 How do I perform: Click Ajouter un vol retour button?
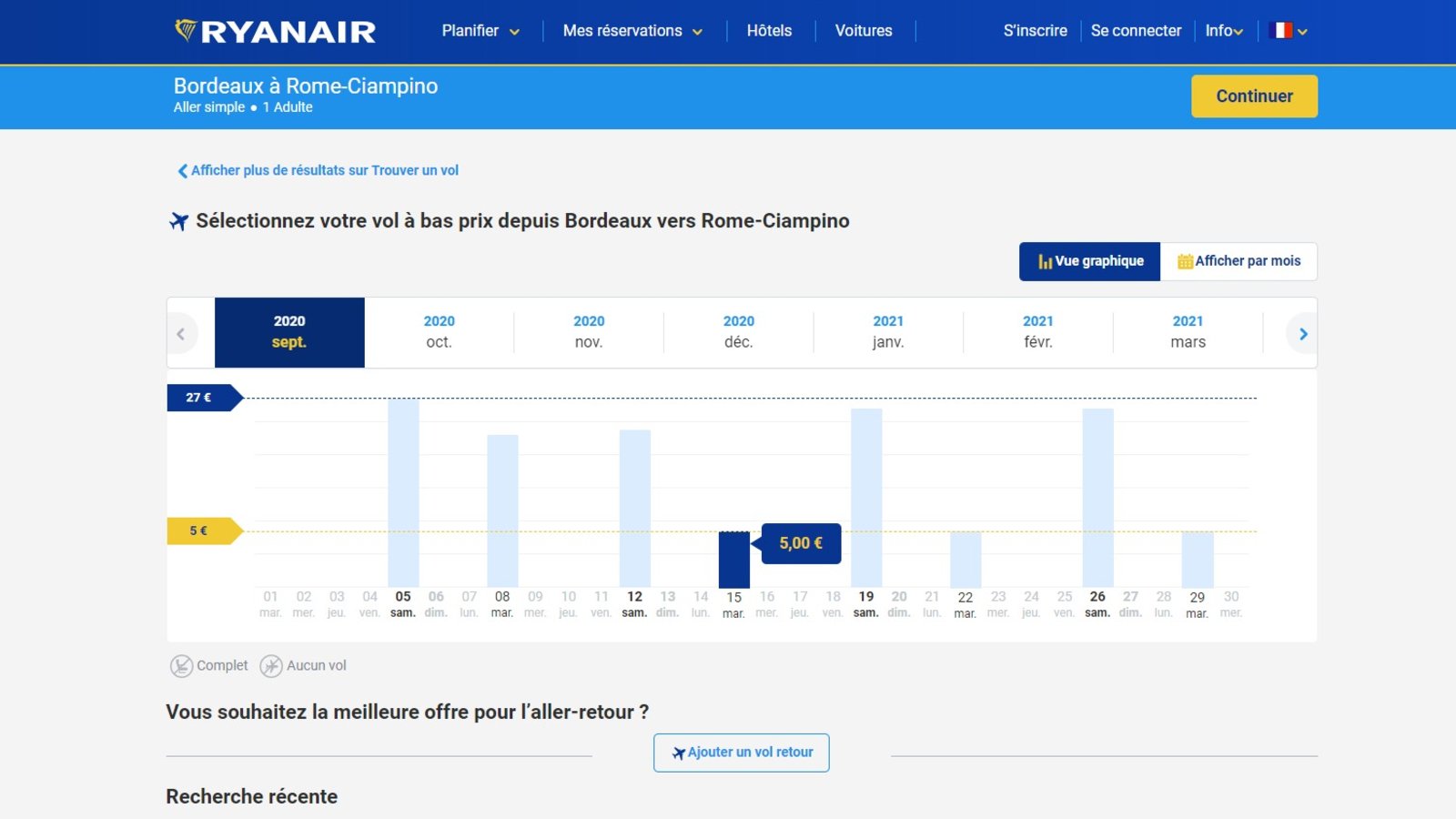[x=741, y=753]
